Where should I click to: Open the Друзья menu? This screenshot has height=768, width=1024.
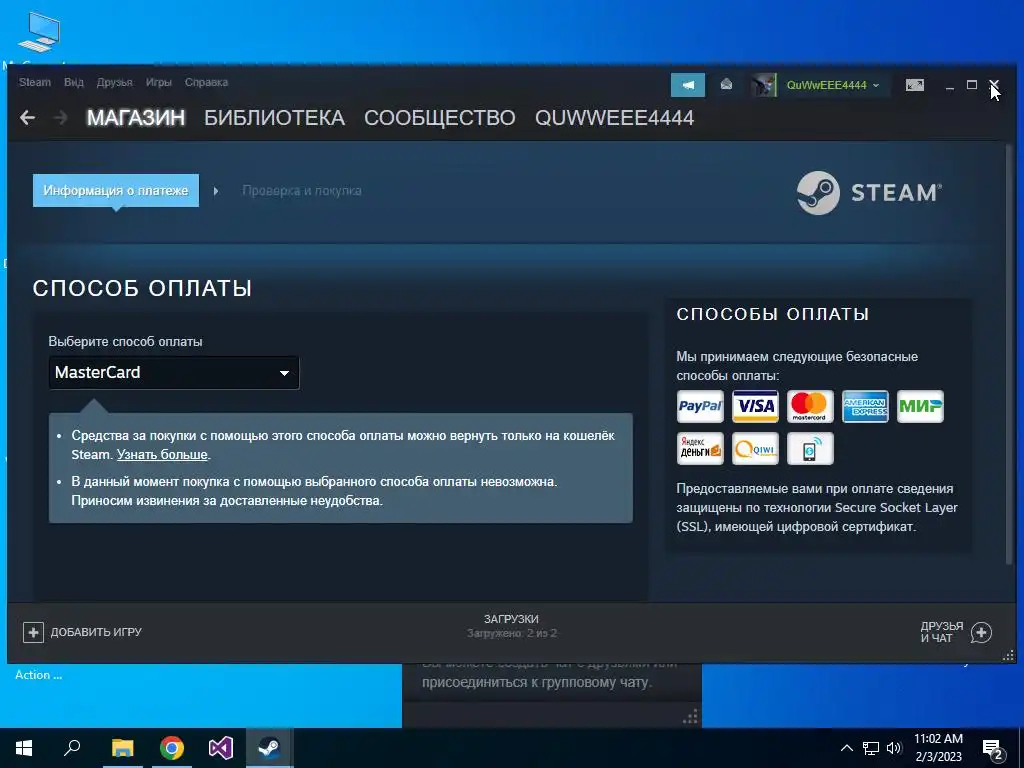114,82
